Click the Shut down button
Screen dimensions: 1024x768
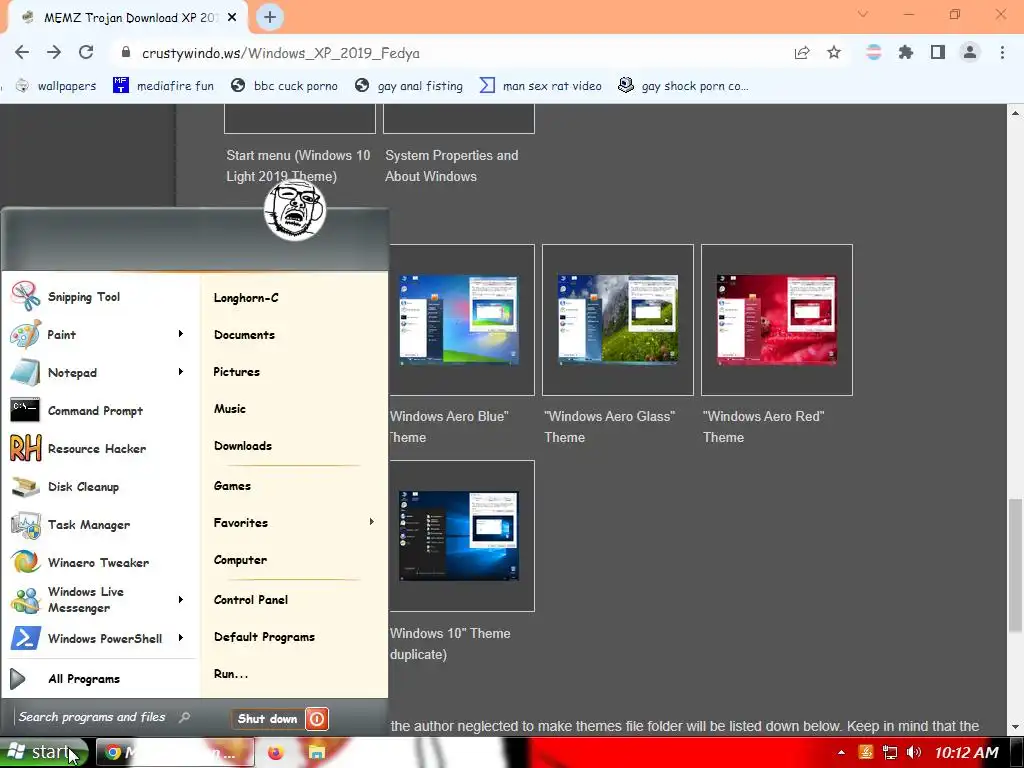[268, 719]
